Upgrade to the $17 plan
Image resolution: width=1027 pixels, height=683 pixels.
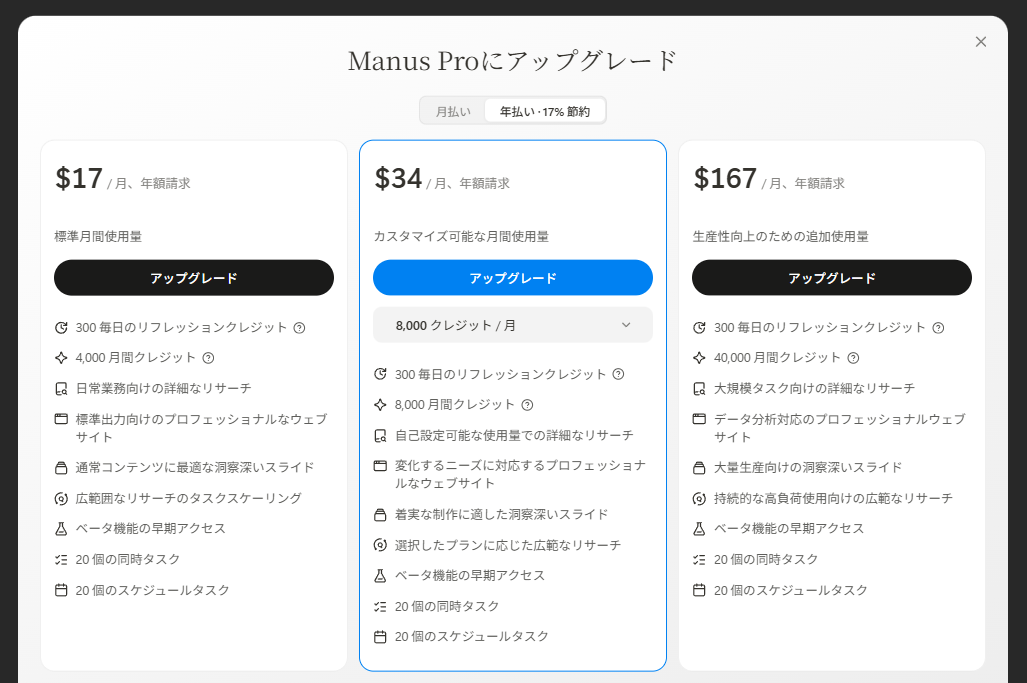(x=194, y=278)
